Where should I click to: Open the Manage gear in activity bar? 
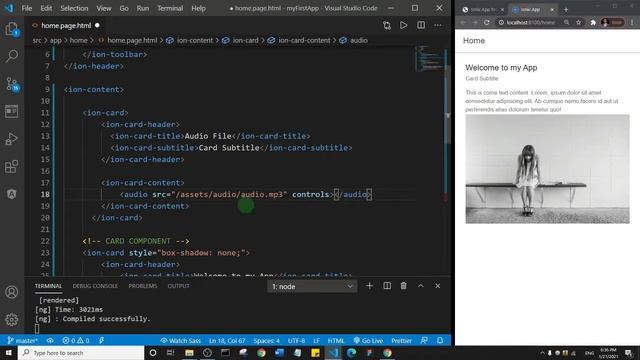click(x=12, y=319)
